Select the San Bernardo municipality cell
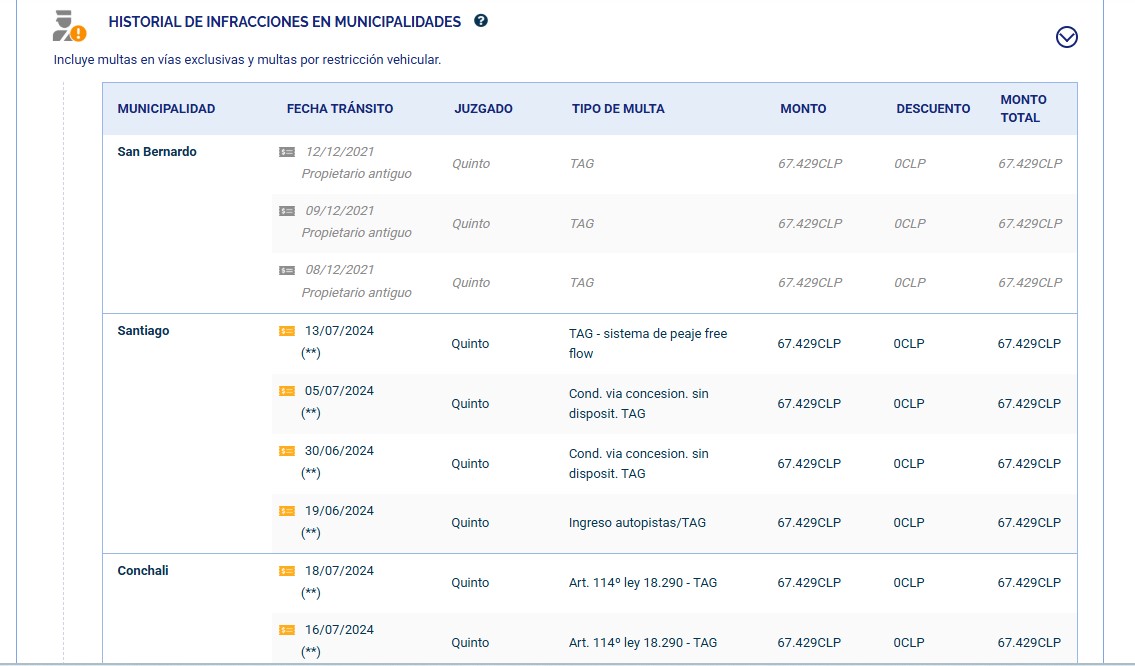 (157, 152)
